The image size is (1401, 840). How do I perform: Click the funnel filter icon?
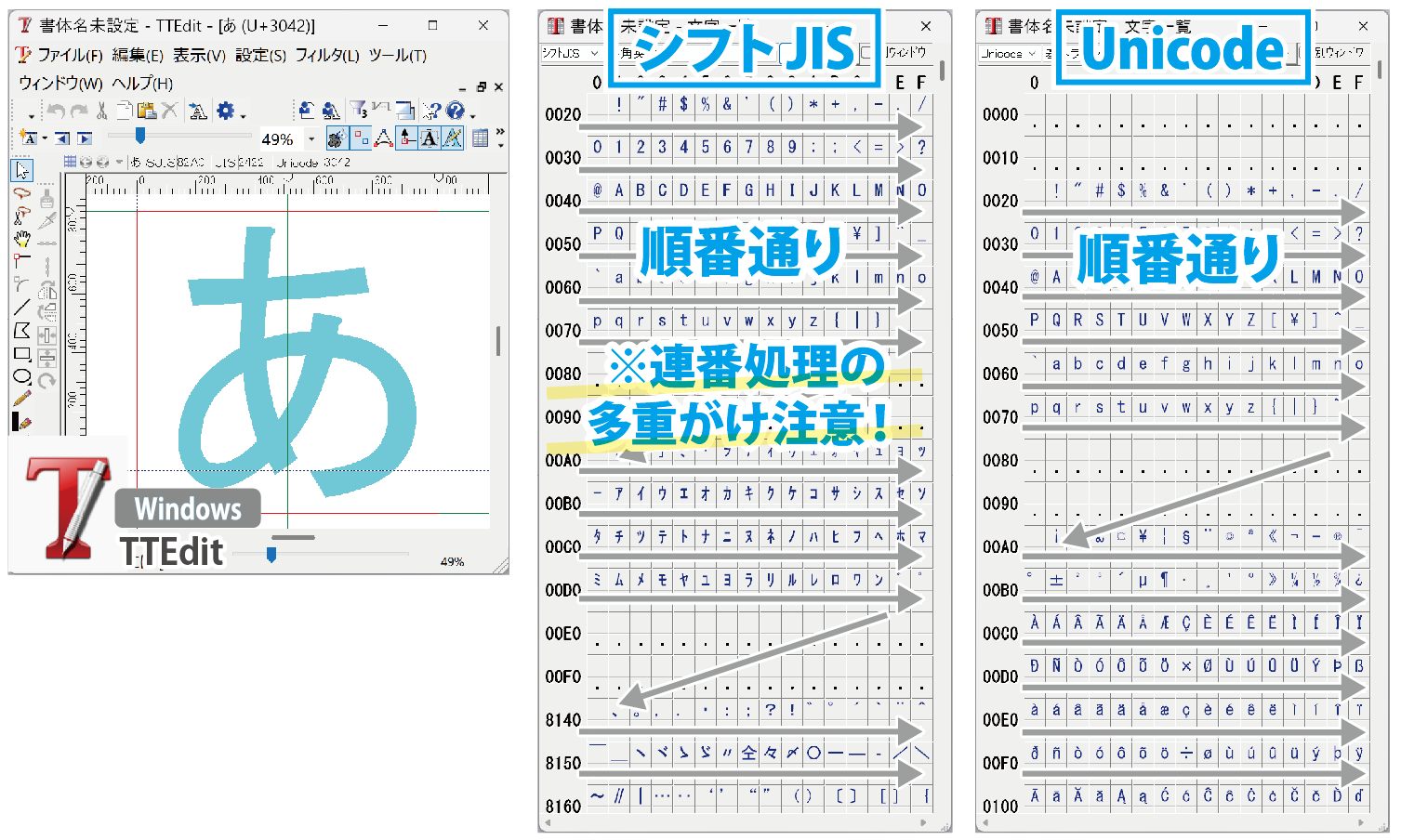pos(359,111)
